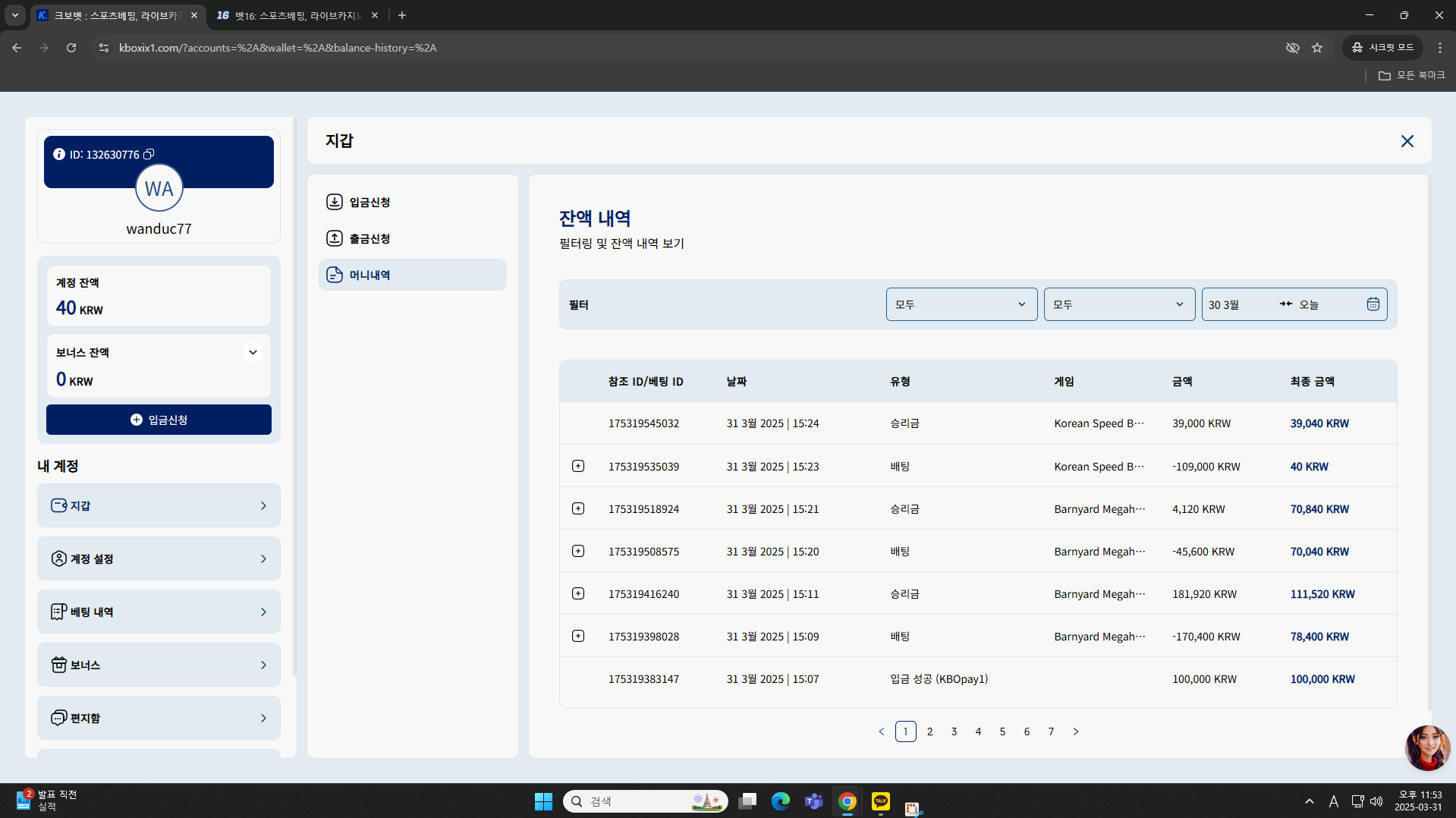Close the 지갑 panel with X
The image size is (1456, 818).
click(1407, 141)
